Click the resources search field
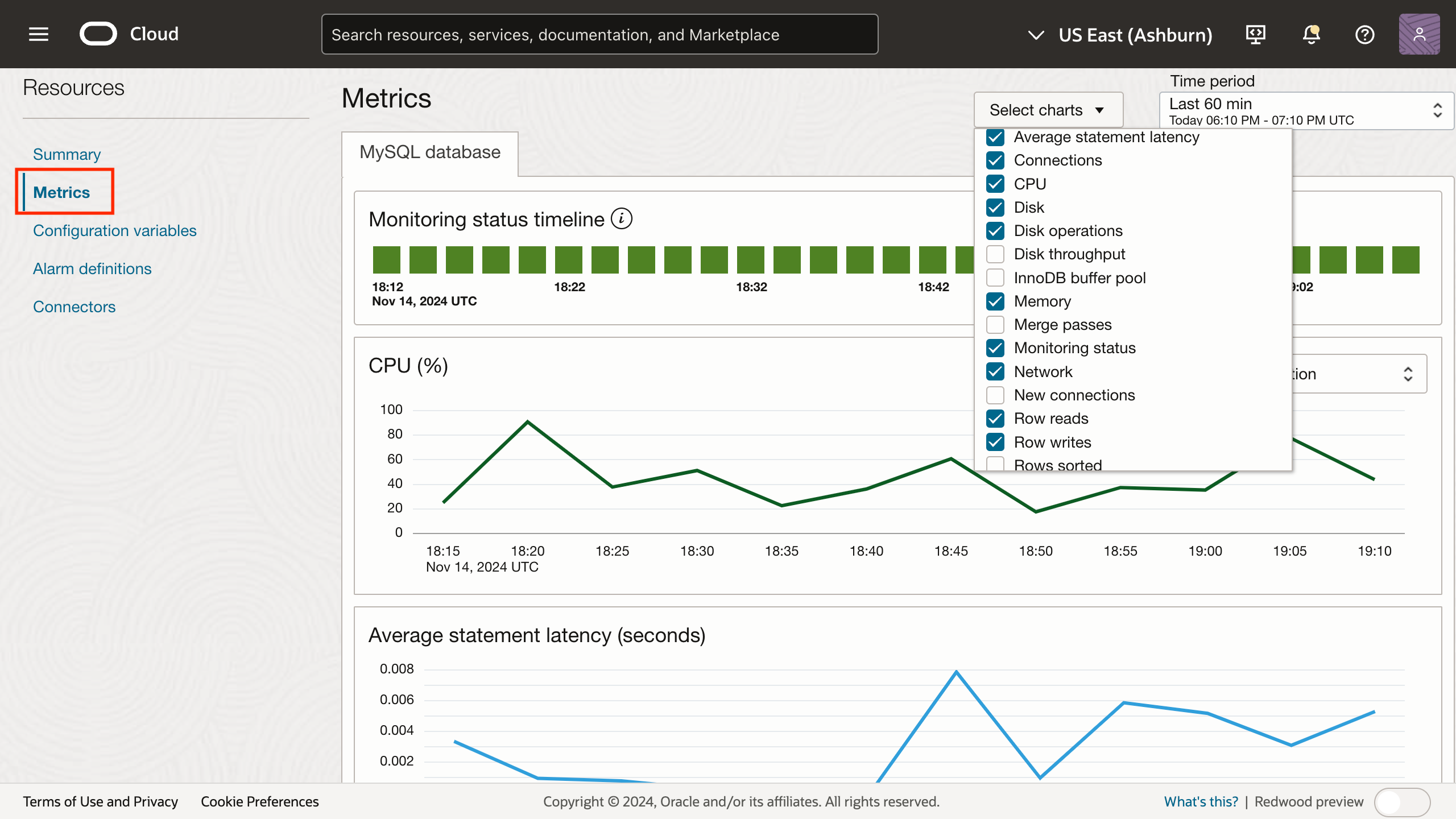The width and height of the screenshot is (1456, 819). (x=599, y=34)
